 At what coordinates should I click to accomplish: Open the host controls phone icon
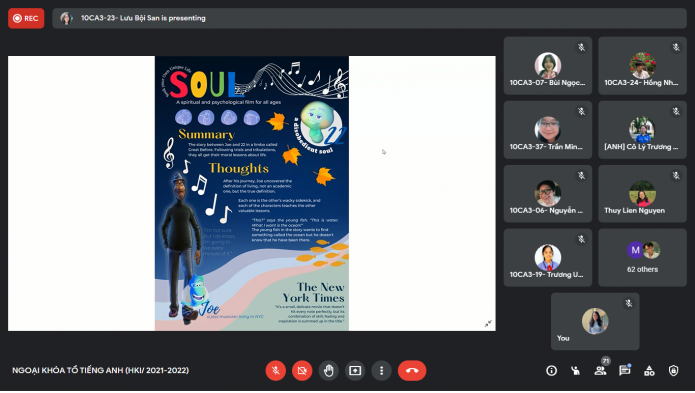pyautogui.click(x=576, y=370)
